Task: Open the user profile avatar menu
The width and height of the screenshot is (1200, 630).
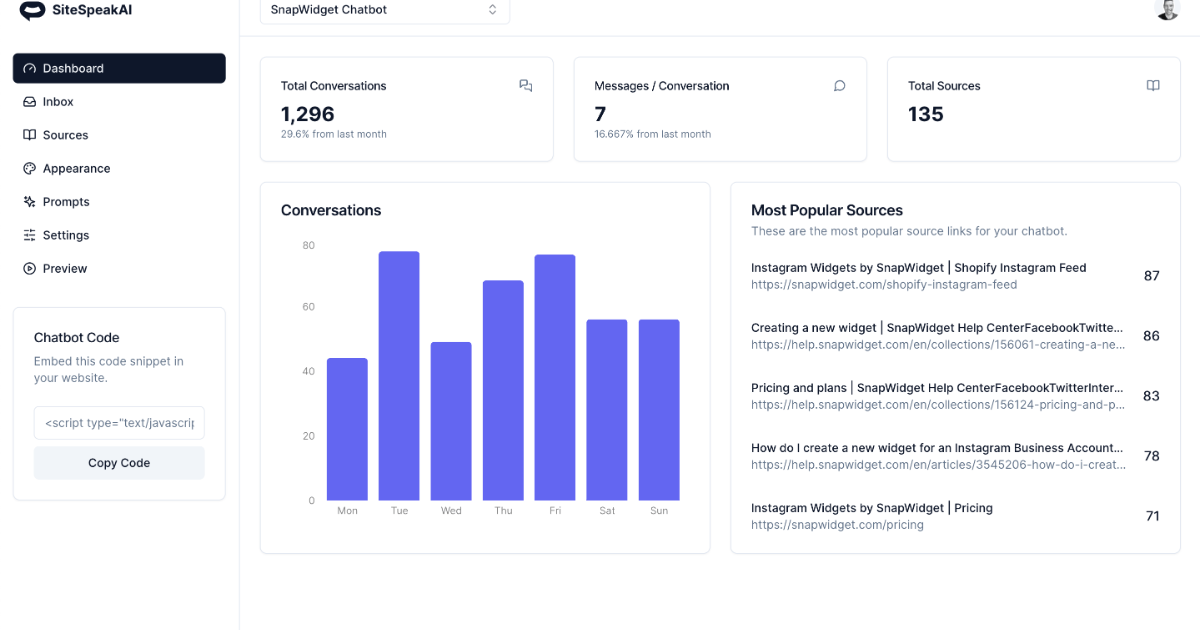Action: (x=1167, y=9)
